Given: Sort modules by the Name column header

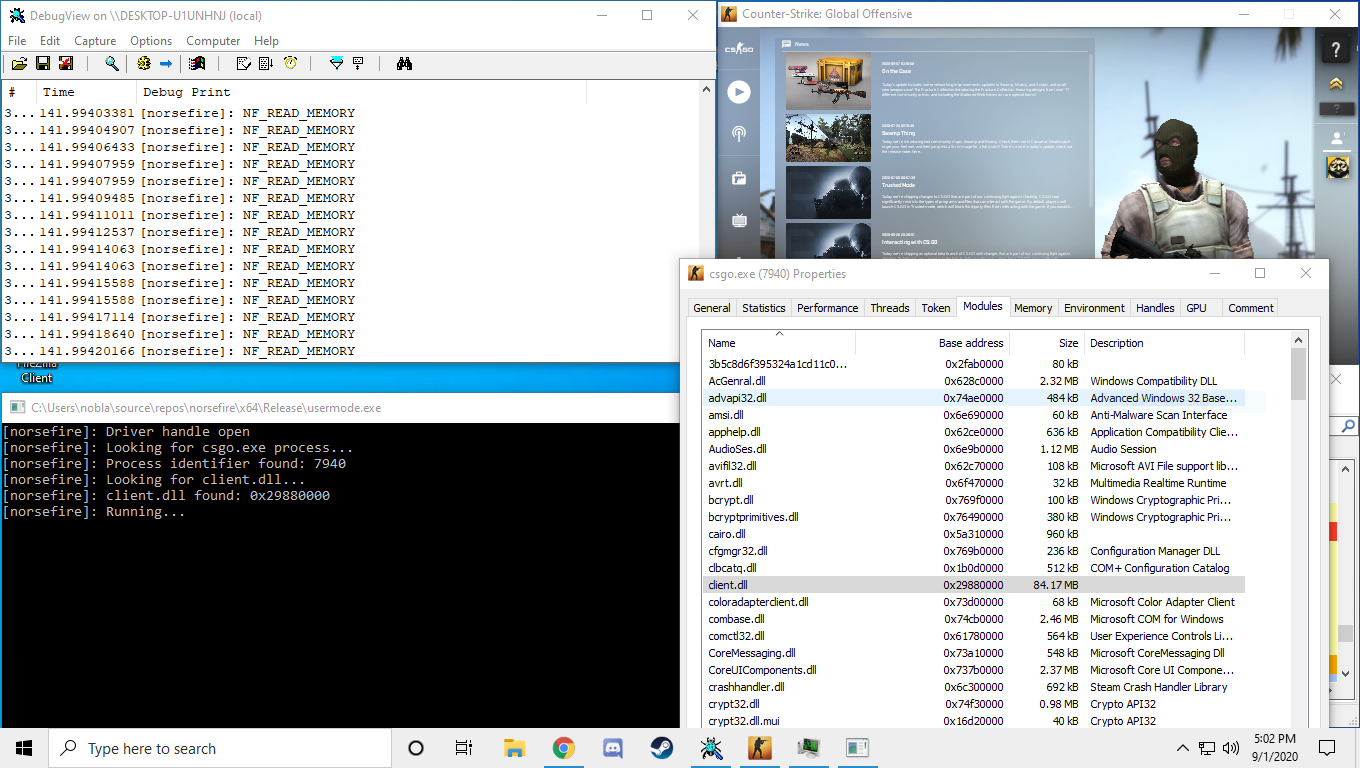Looking at the screenshot, I should click(x=778, y=343).
